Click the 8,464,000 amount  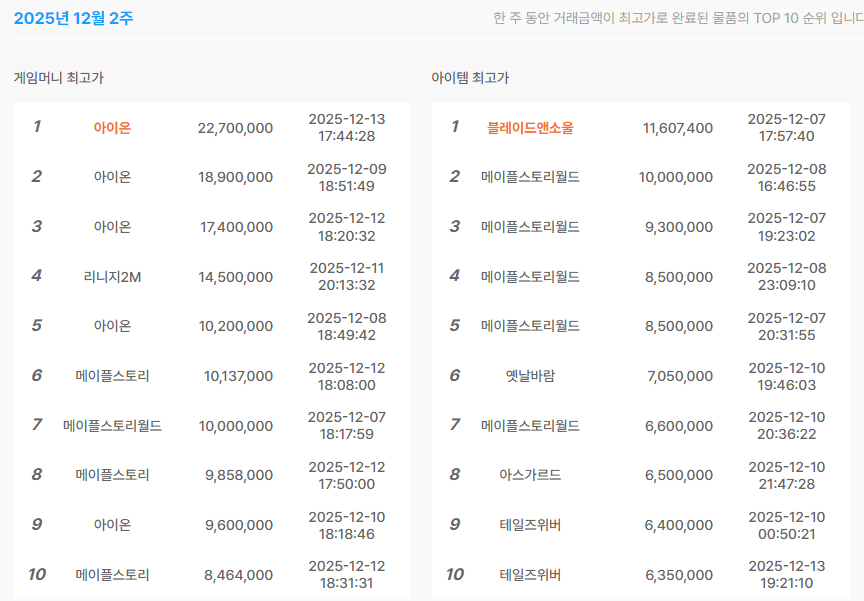point(239,575)
